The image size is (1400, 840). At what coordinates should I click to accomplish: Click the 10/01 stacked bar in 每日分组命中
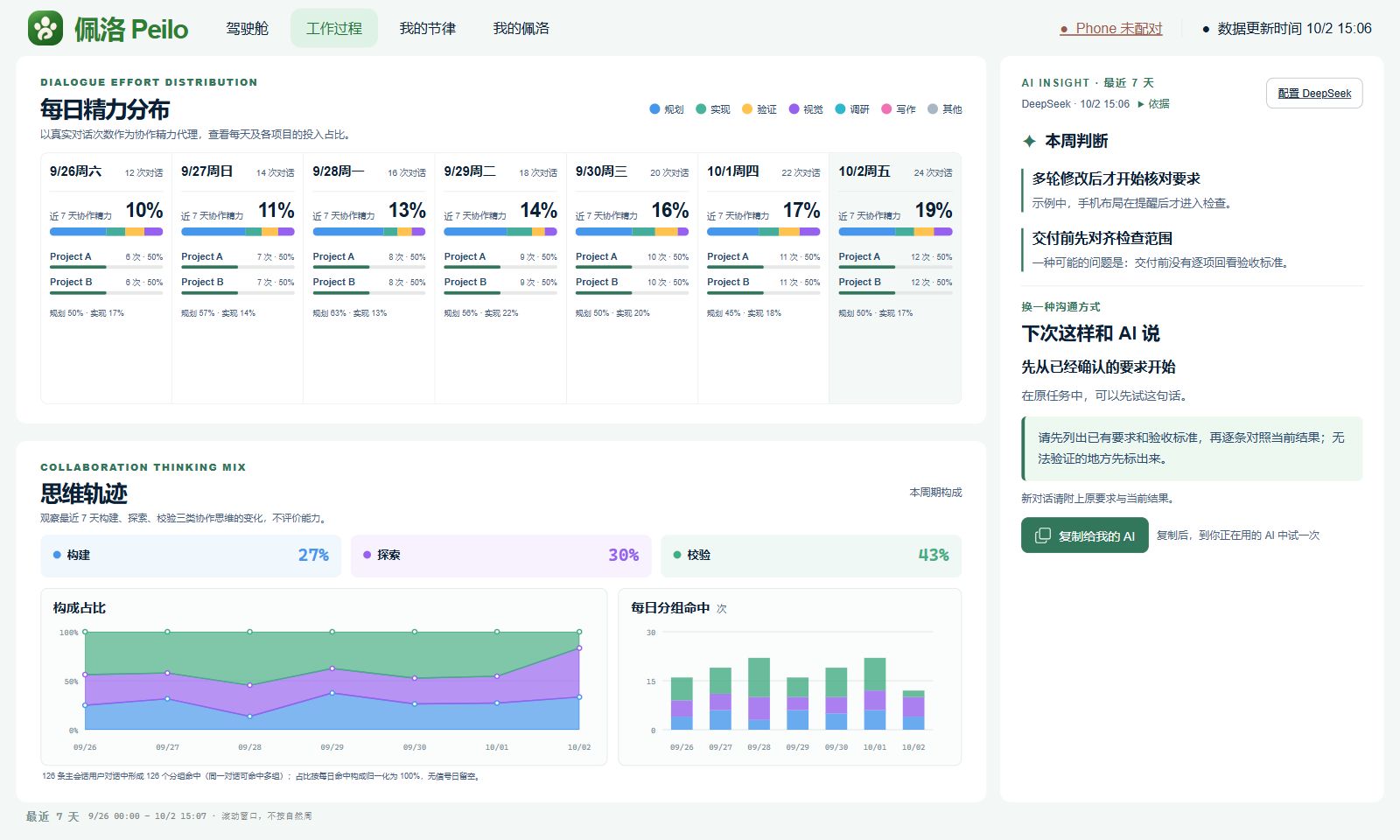(875, 694)
